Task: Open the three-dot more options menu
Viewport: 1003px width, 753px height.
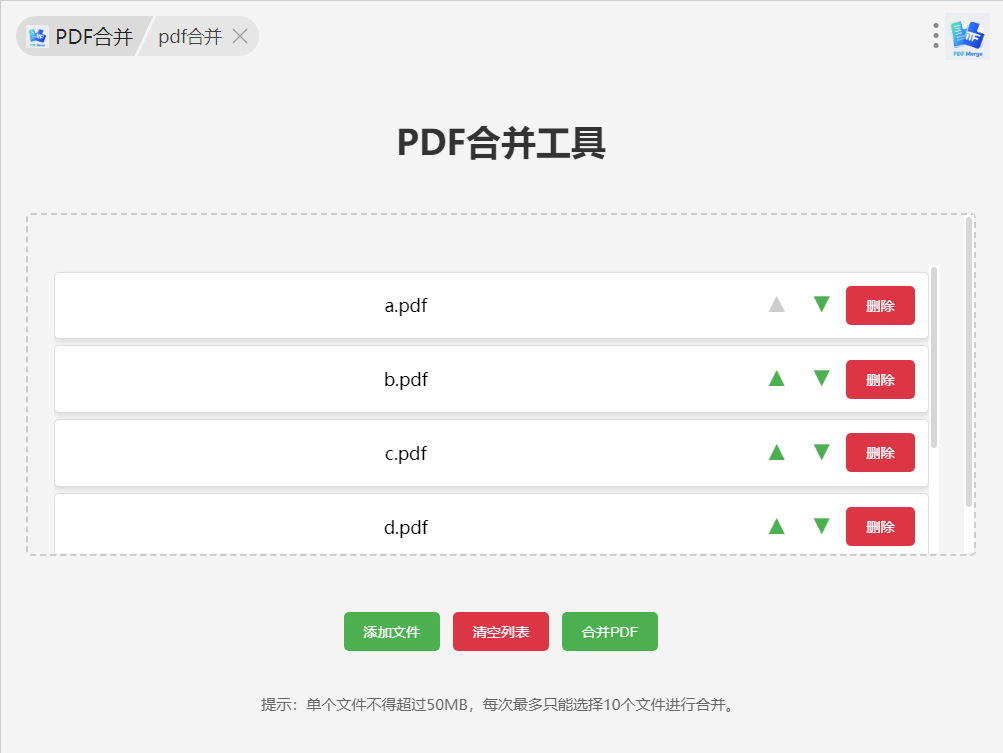Action: (x=936, y=36)
